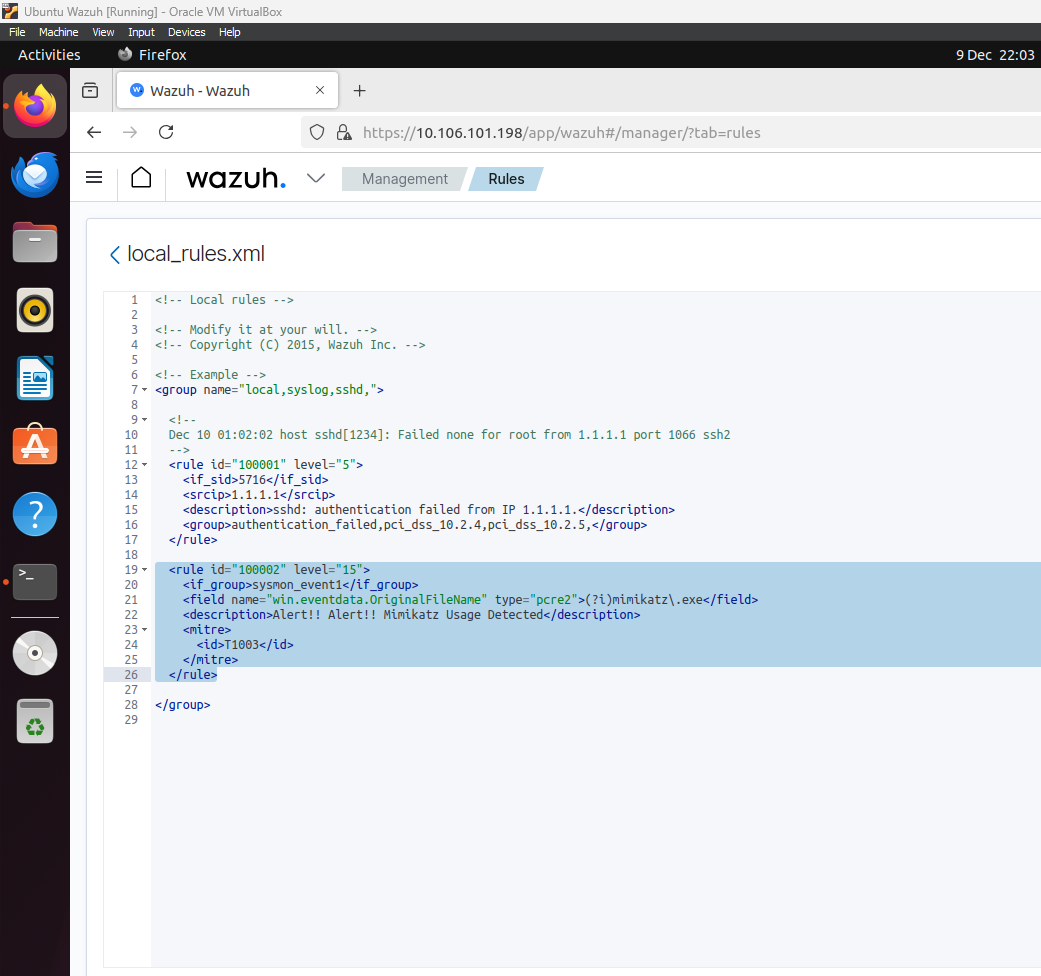Open the Wazuh hamburger navigation menu
The image size is (1041, 976).
click(94, 178)
